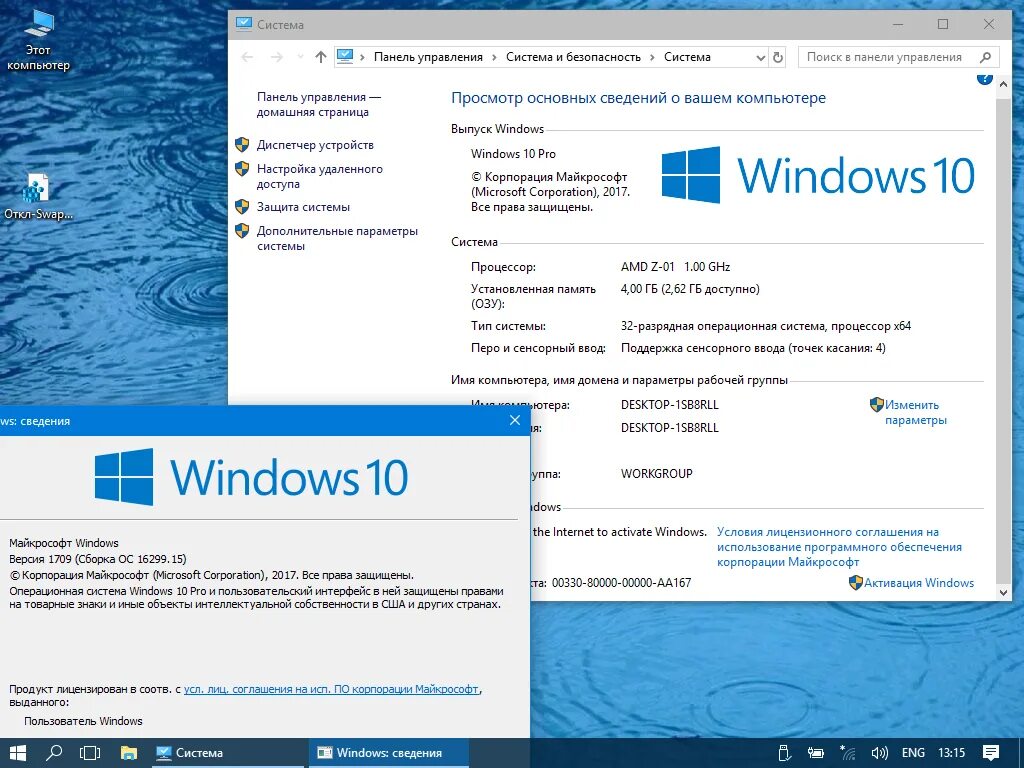
Task: Open taskbar Search
Action: [54, 753]
